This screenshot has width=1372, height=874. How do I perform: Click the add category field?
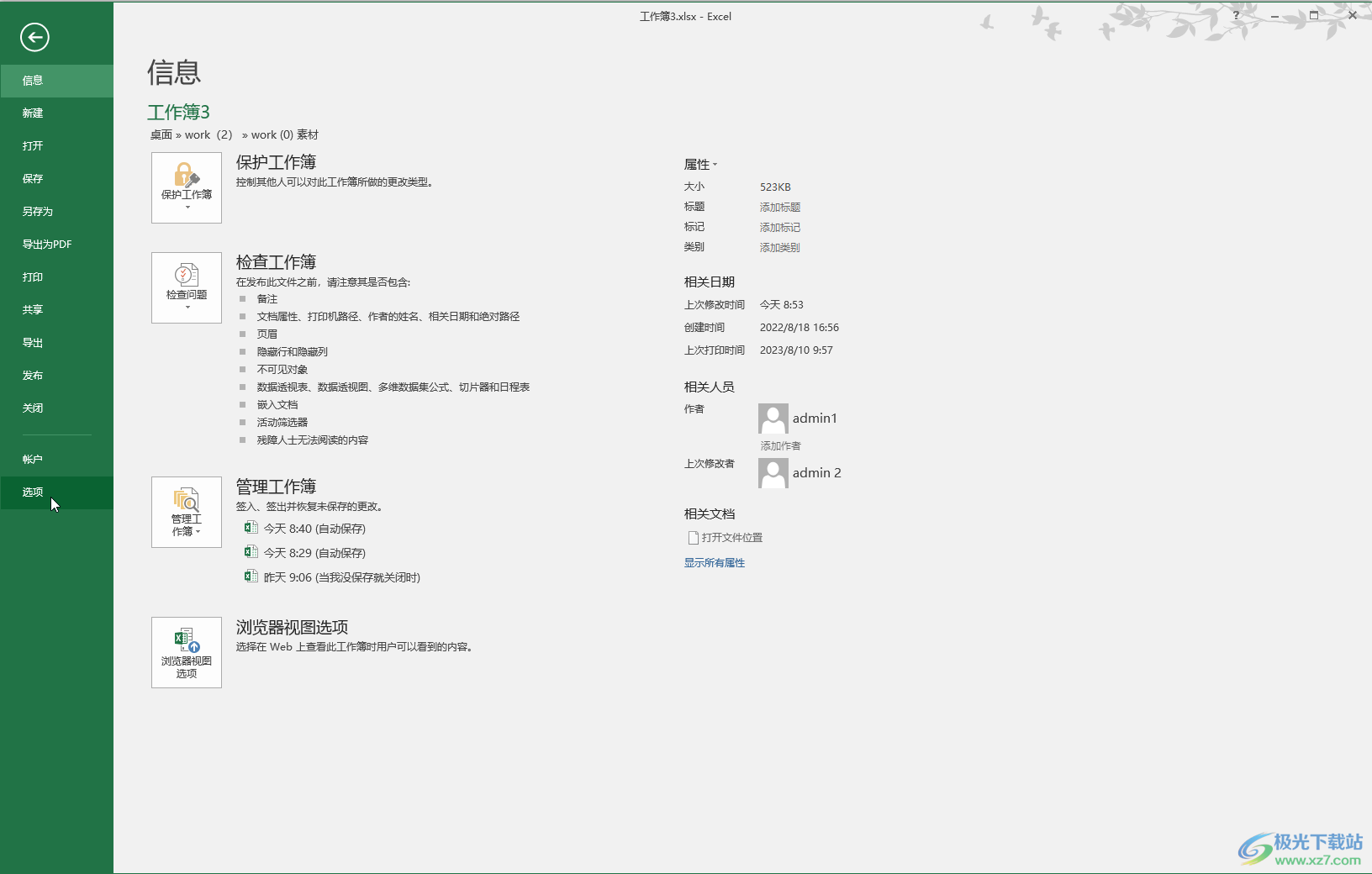pos(779,248)
